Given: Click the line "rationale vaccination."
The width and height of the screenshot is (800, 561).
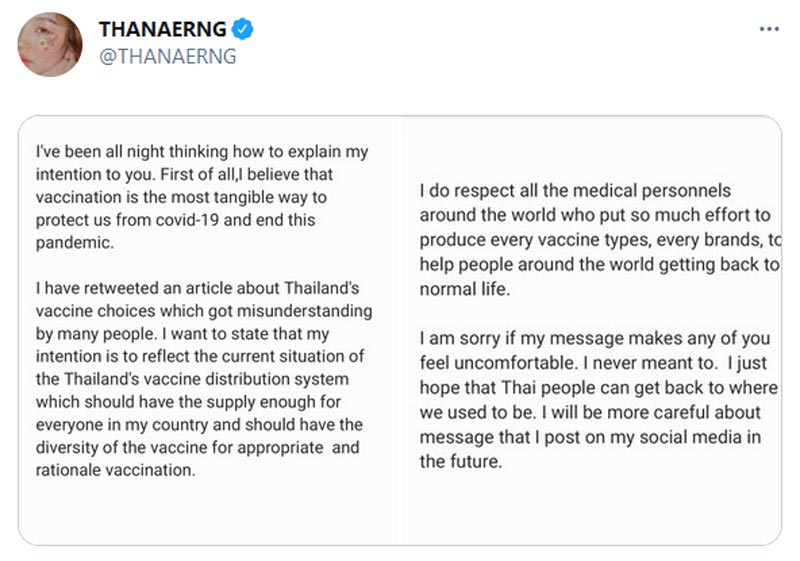Looking at the screenshot, I should point(114,470).
